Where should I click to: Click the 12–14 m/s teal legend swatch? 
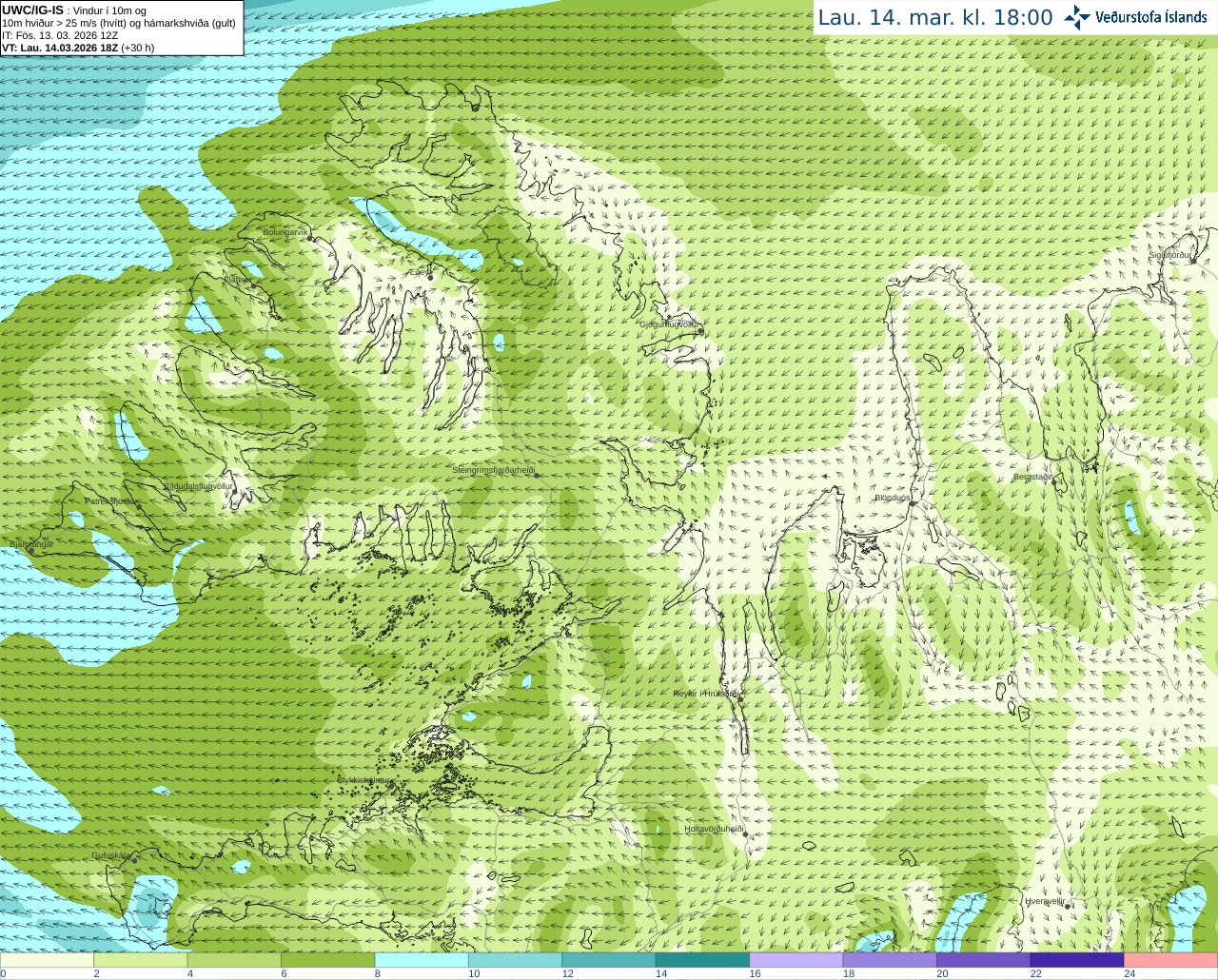[x=609, y=960]
